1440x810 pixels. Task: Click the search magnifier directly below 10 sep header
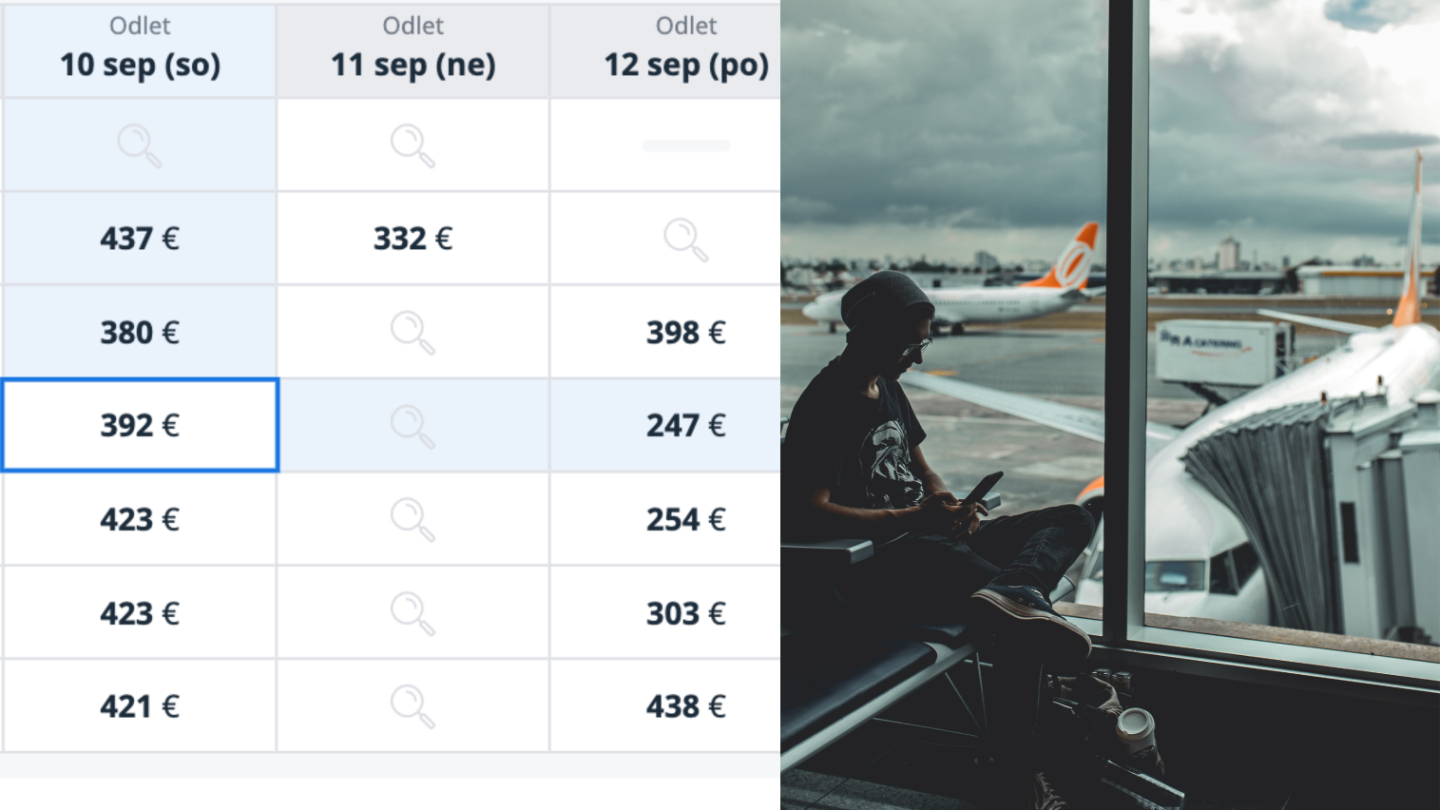point(139,145)
